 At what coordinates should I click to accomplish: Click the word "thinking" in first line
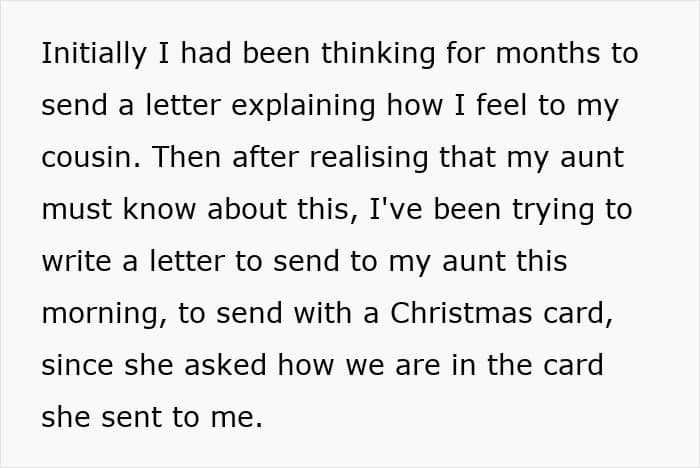[x=378, y=54]
